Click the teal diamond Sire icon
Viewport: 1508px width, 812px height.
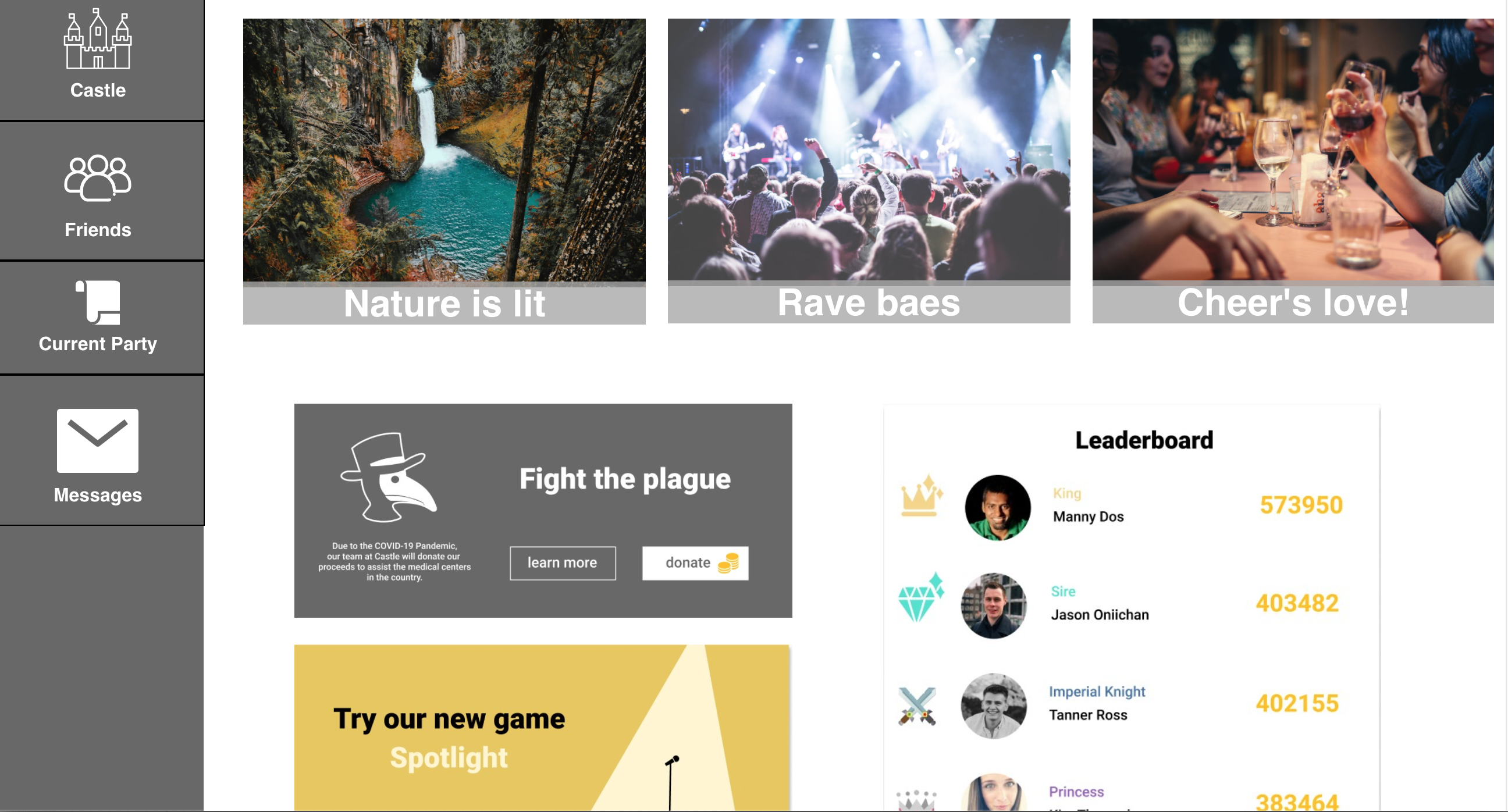pyautogui.click(x=920, y=598)
